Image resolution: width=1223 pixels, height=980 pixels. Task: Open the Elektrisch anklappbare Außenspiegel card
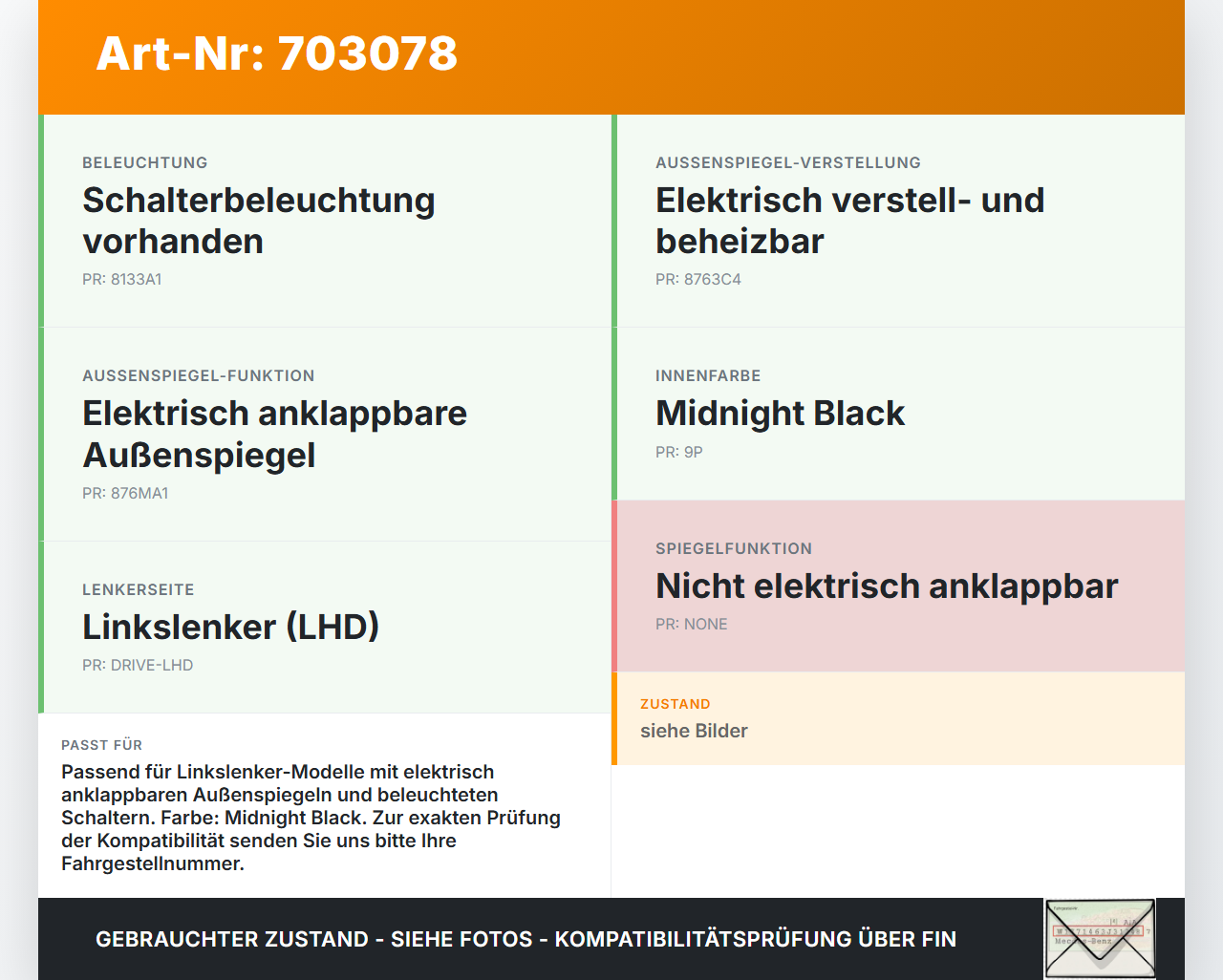click(325, 435)
